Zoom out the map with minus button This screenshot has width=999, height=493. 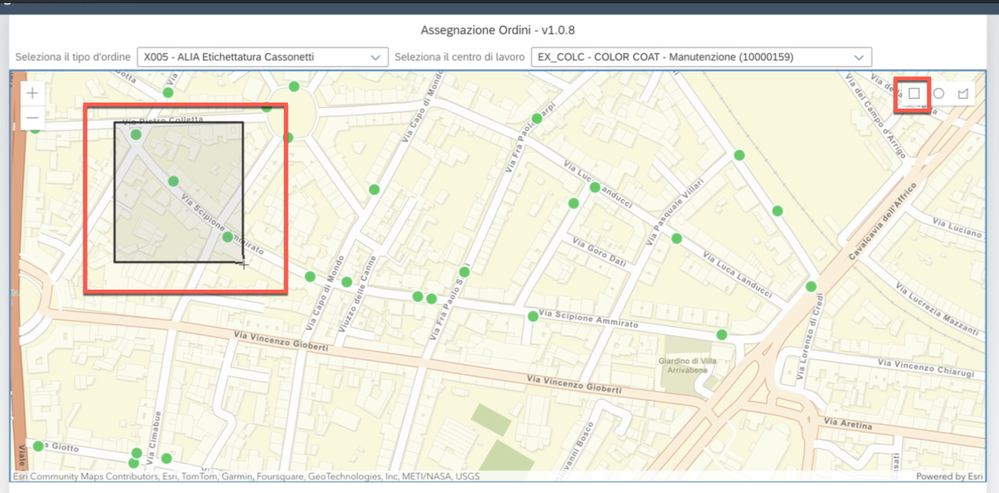pyautogui.click(x=32, y=118)
